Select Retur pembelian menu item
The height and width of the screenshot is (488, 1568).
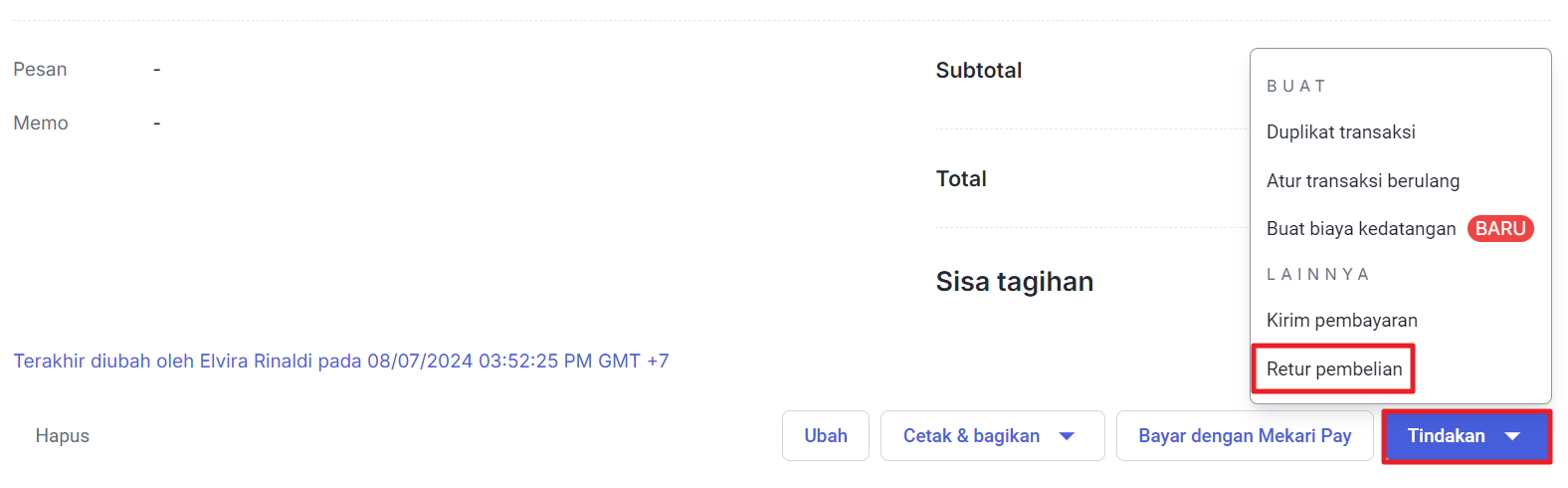[x=1333, y=369]
